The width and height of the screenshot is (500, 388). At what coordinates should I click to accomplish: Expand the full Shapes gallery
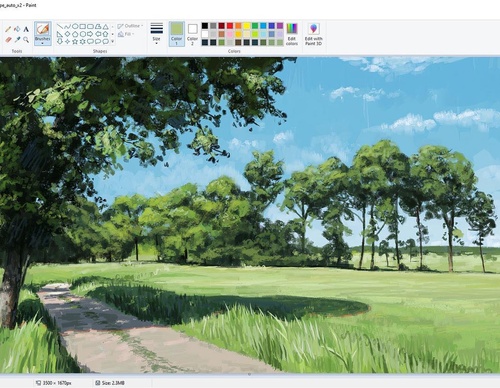pyautogui.click(x=112, y=41)
